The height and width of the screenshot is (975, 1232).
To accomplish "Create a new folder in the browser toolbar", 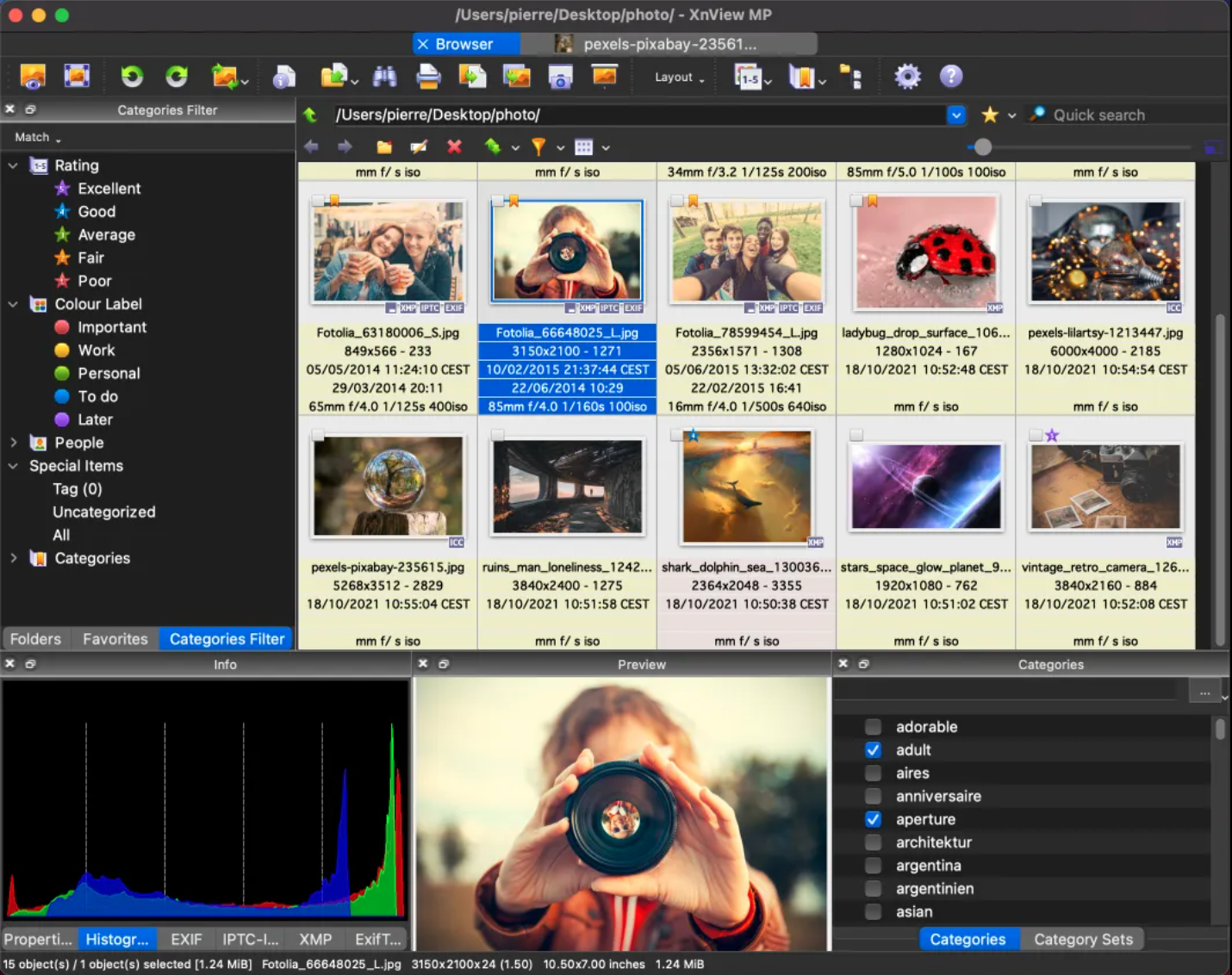I will point(384,146).
